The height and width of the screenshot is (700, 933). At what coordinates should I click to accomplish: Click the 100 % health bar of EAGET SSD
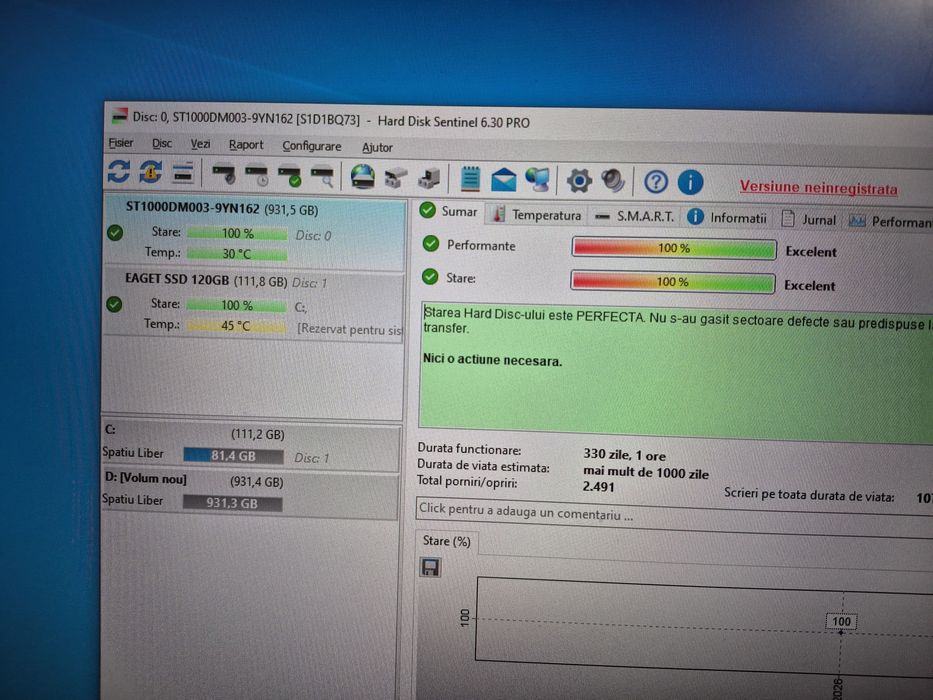[237, 305]
